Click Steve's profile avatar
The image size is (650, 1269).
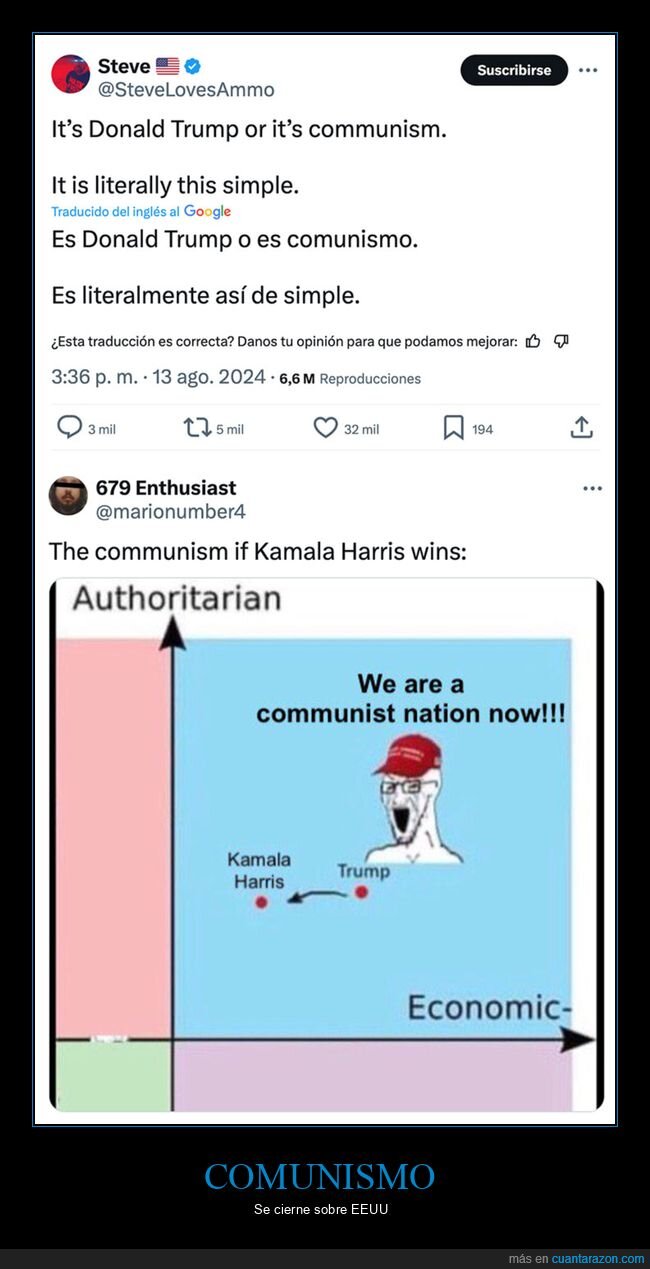(x=70, y=74)
